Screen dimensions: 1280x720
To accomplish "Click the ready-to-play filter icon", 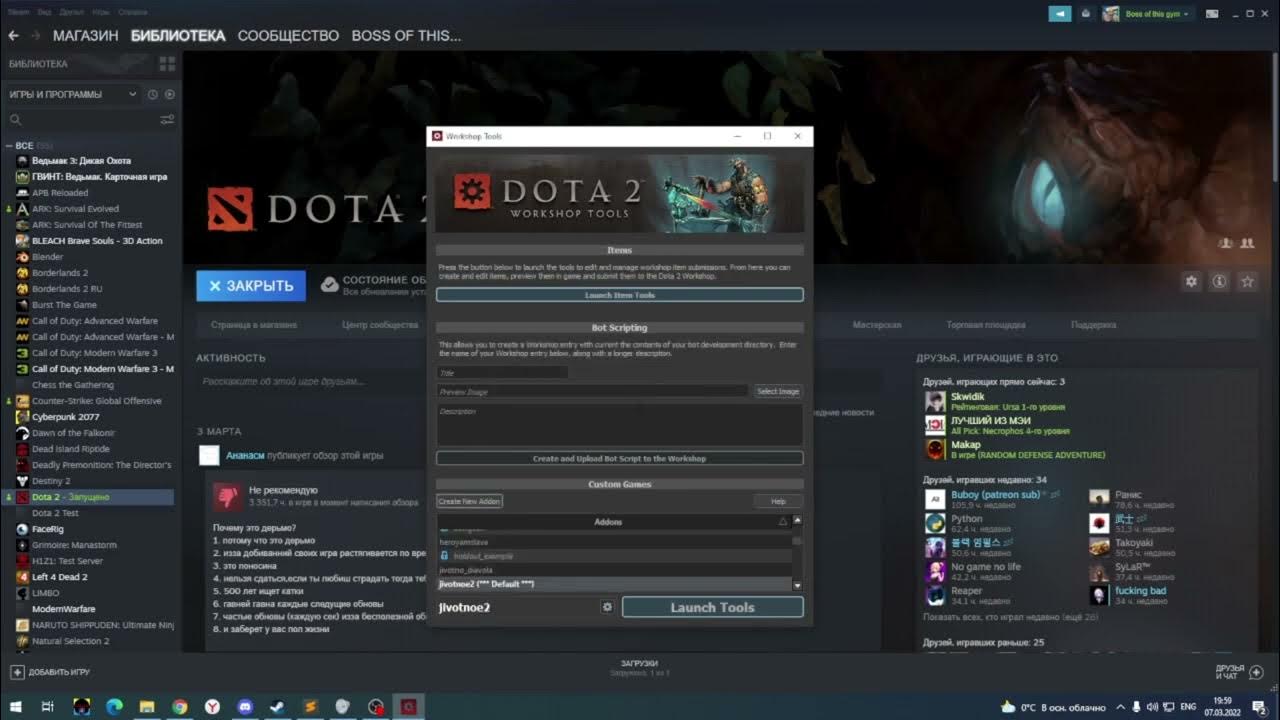I will pos(169,94).
